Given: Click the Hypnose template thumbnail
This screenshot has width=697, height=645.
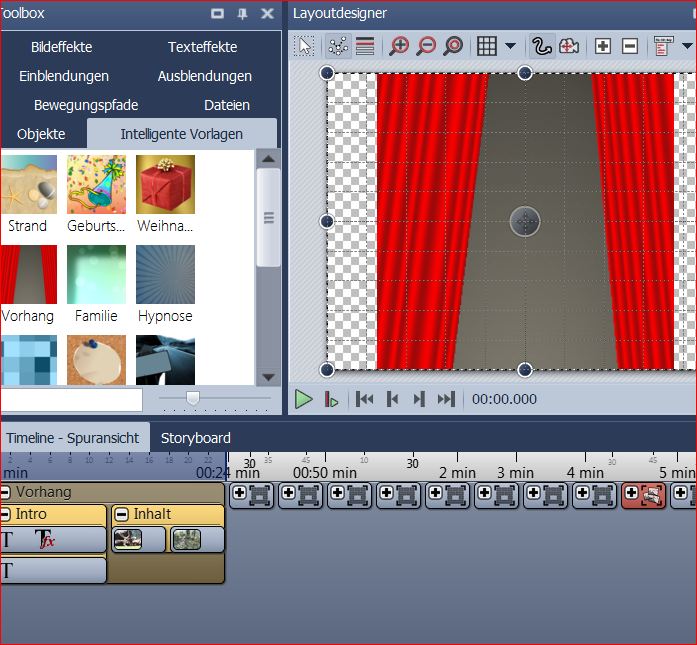Looking at the screenshot, I should tap(165, 275).
